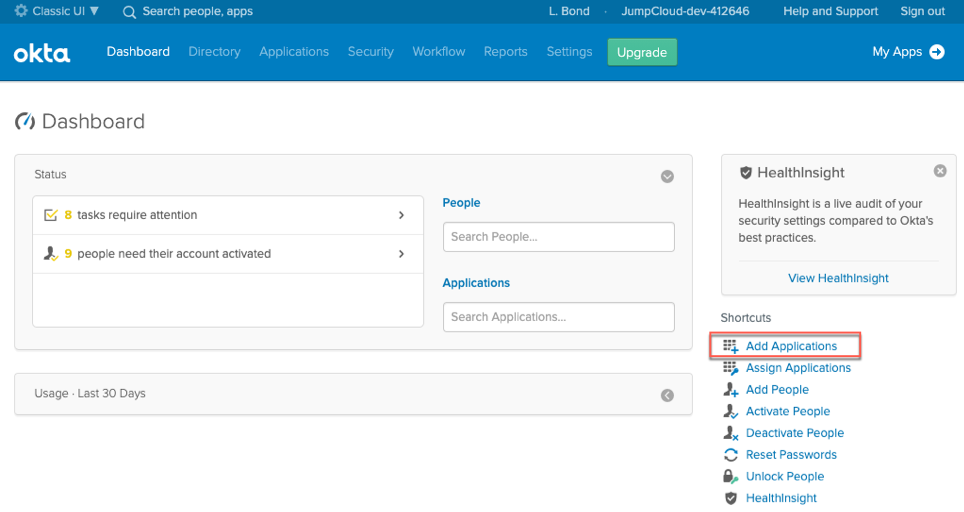Viewport: 964px width, 512px height.
Task: Open the Directory menu
Action: pyautogui.click(x=214, y=52)
